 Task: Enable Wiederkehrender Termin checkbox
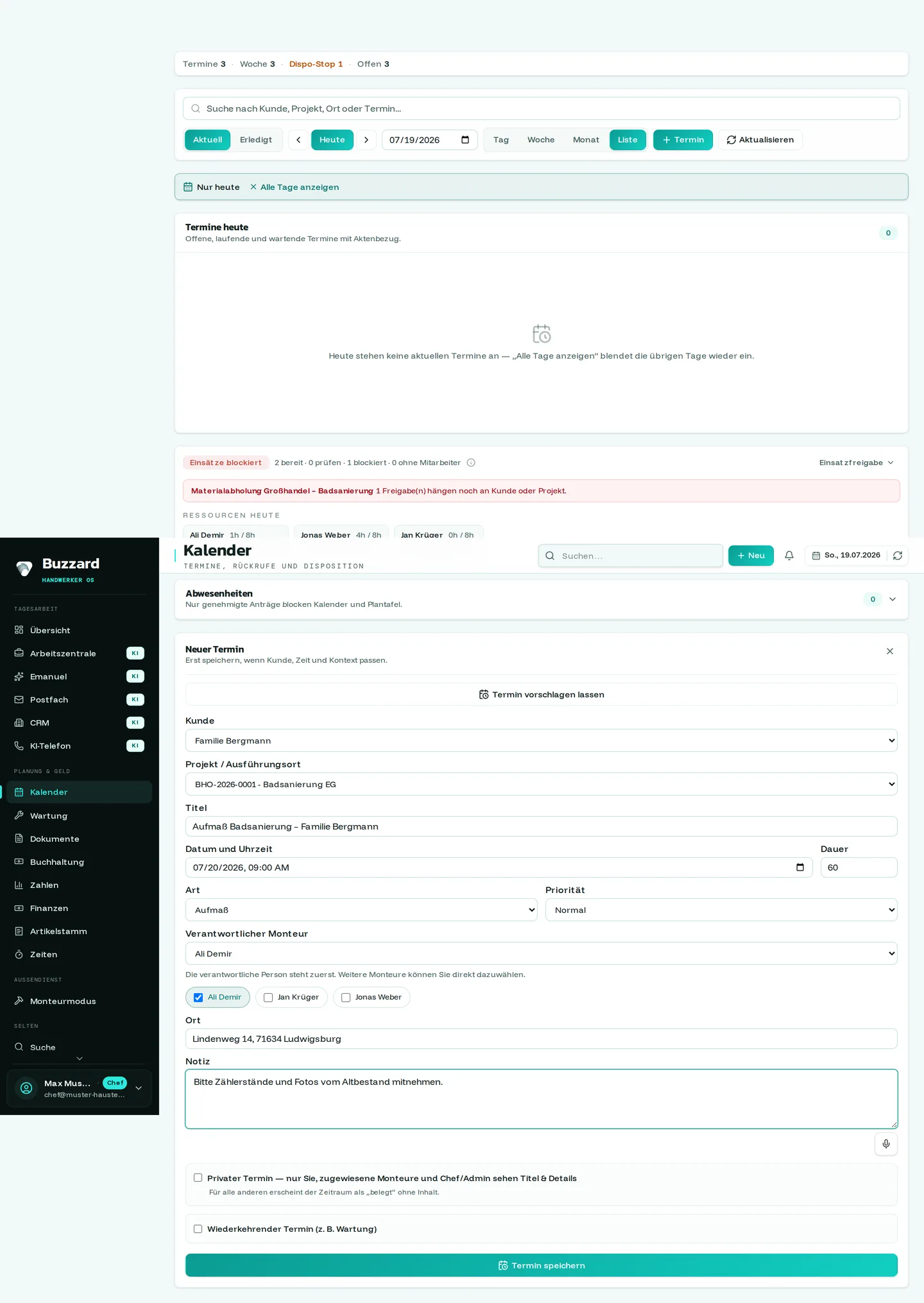coord(198,1229)
